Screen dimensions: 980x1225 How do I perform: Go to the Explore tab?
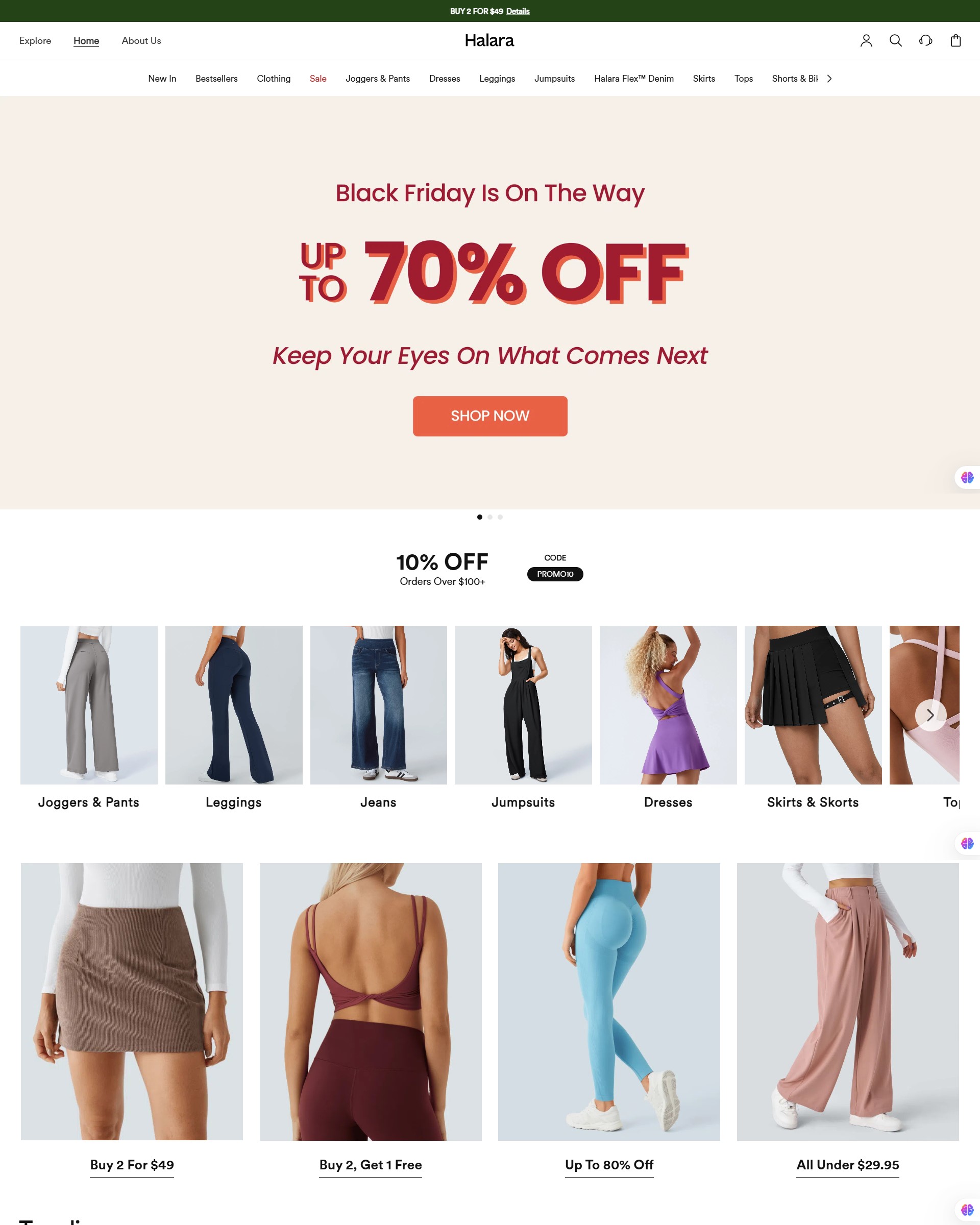pyautogui.click(x=35, y=40)
